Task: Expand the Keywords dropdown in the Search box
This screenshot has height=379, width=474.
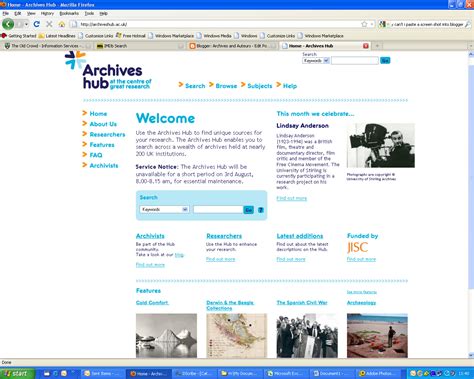Action: point(164,209)
